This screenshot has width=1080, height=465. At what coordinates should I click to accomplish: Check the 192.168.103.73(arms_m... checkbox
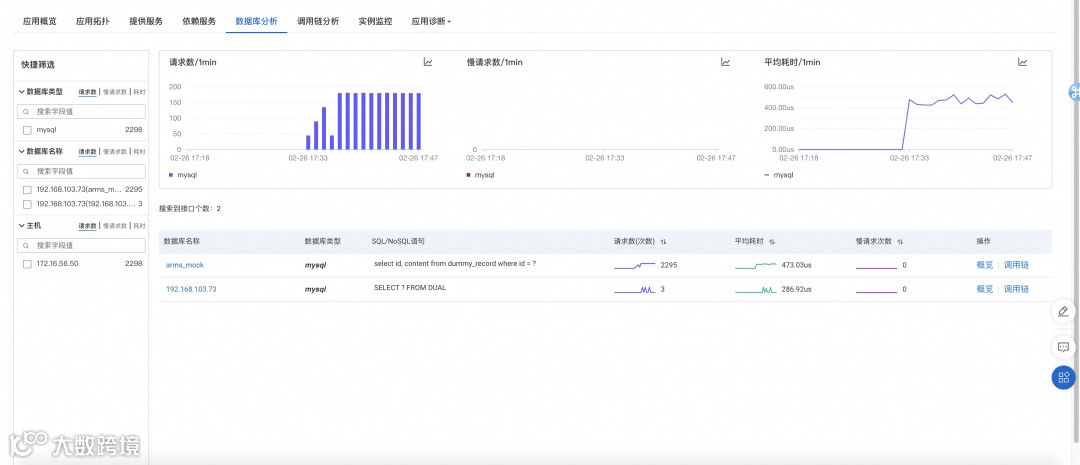click(x=27, y=189)
